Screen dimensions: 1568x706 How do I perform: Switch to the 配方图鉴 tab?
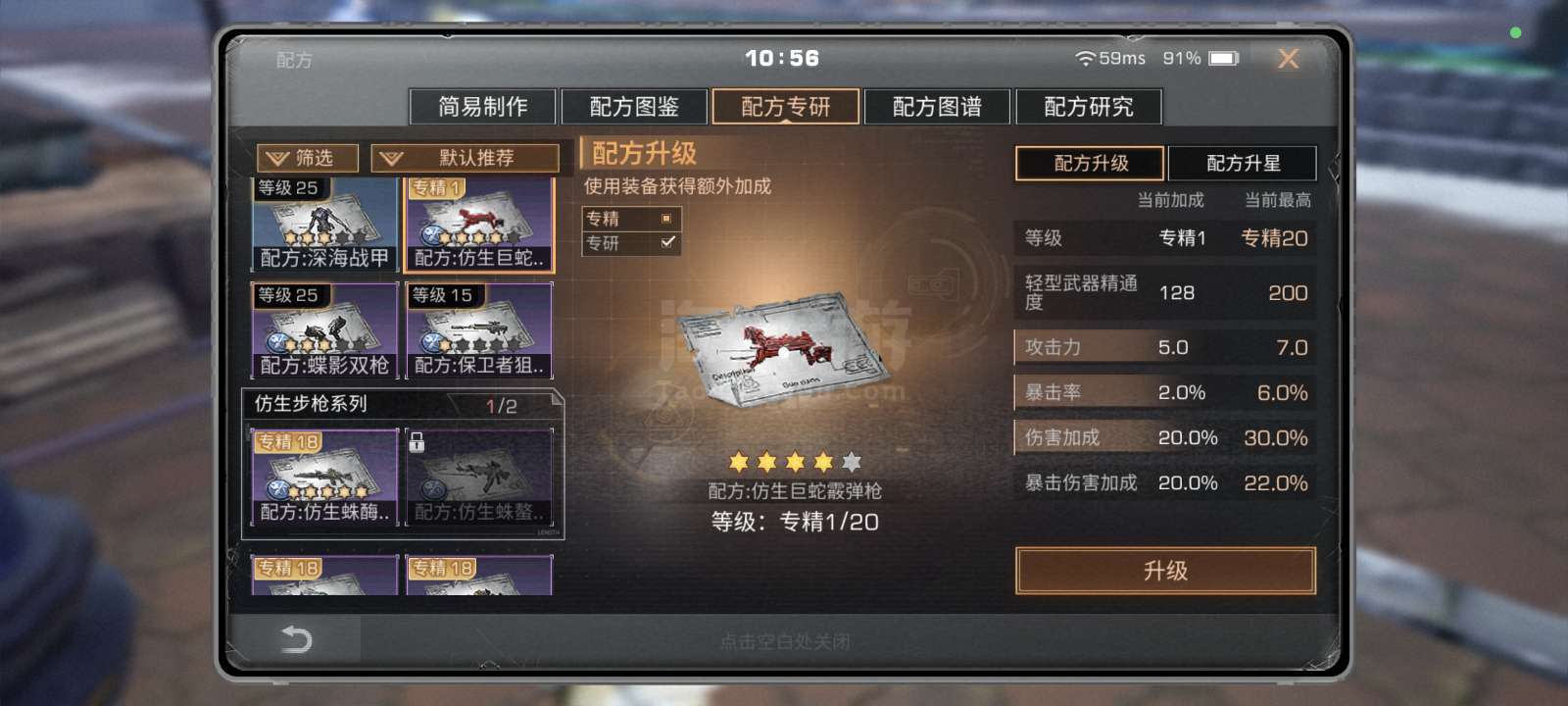(x=634, y=106)
